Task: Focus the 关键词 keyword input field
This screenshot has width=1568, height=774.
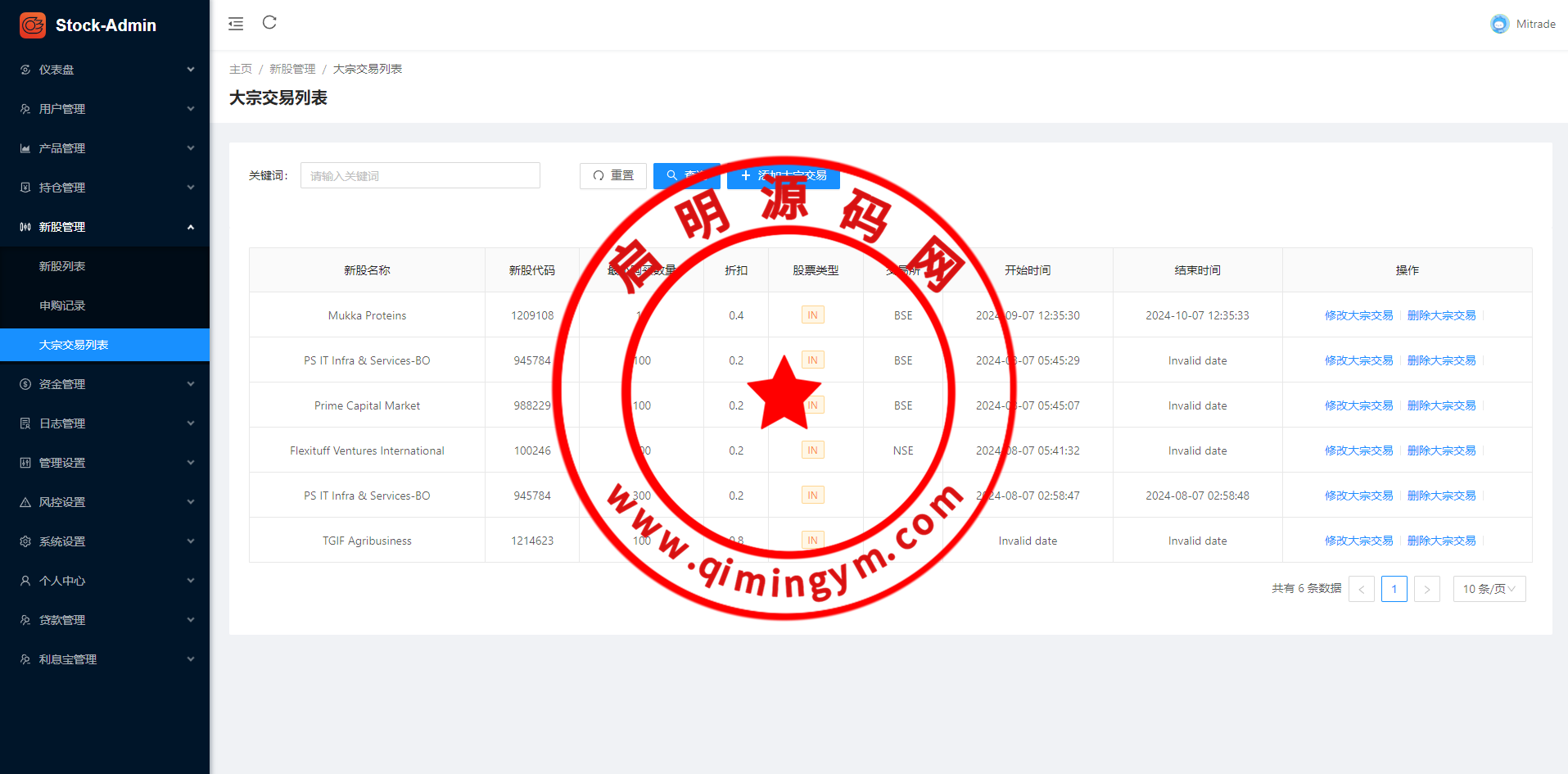Action: [x=420, y=176]
